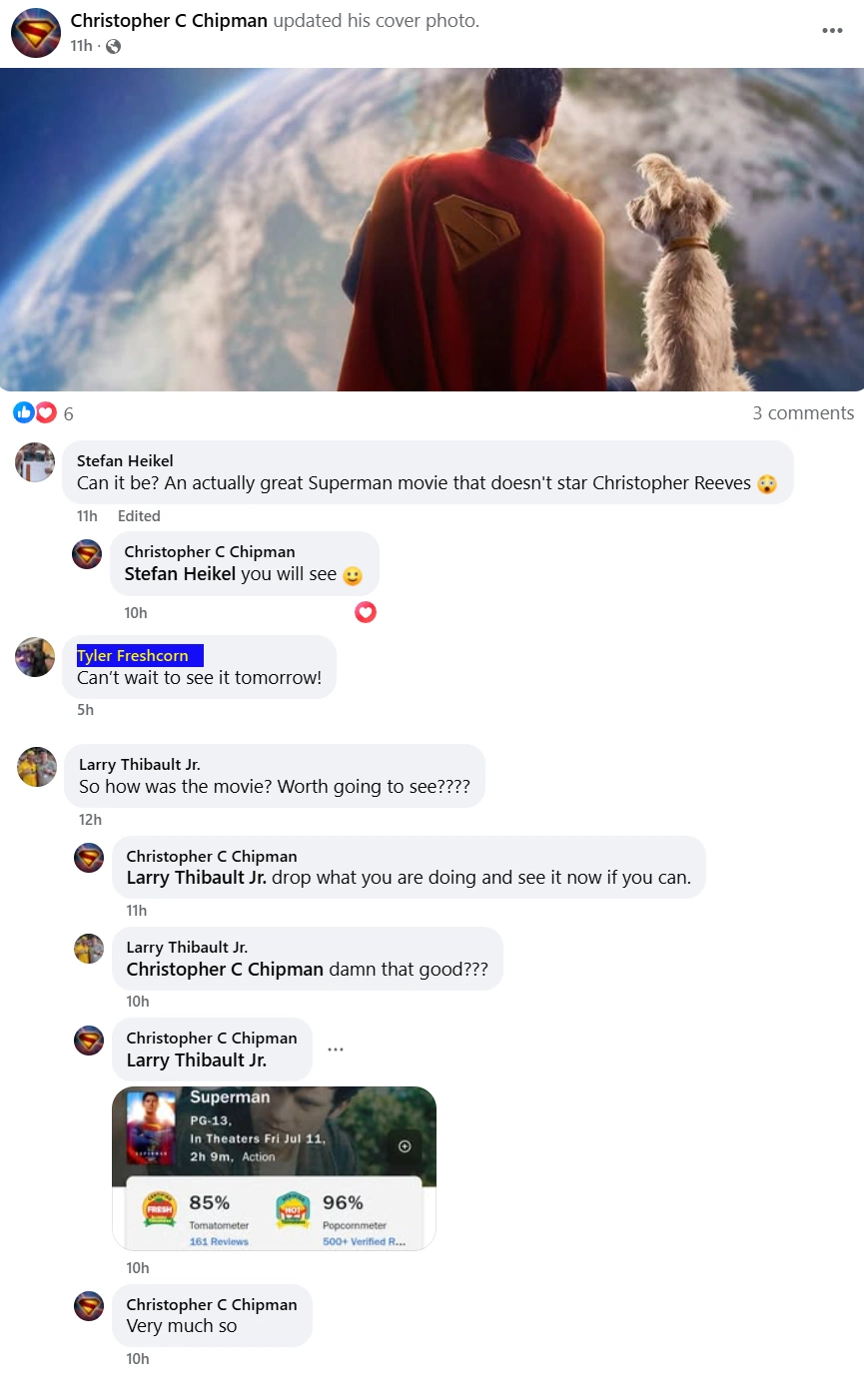This screenshot has width=864, height=1400.
Task: Click Christopher C Chipman's Superman profile avatar at top
Action: [x=36, y=32]
